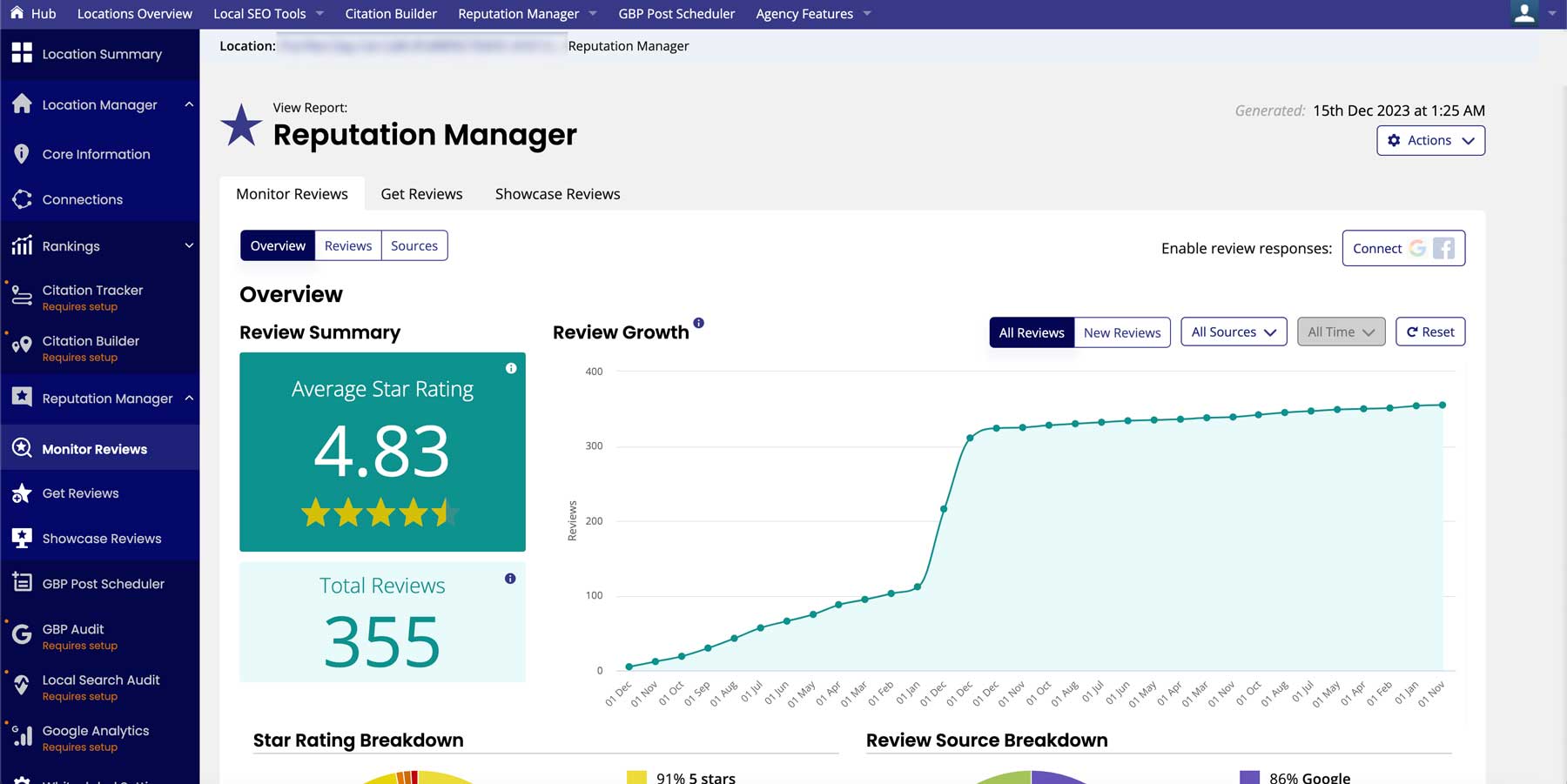This screenshot has height=784, width=1567.
Task: Toggle the Reviews view in the segmented control
Action: pos(347,245)
